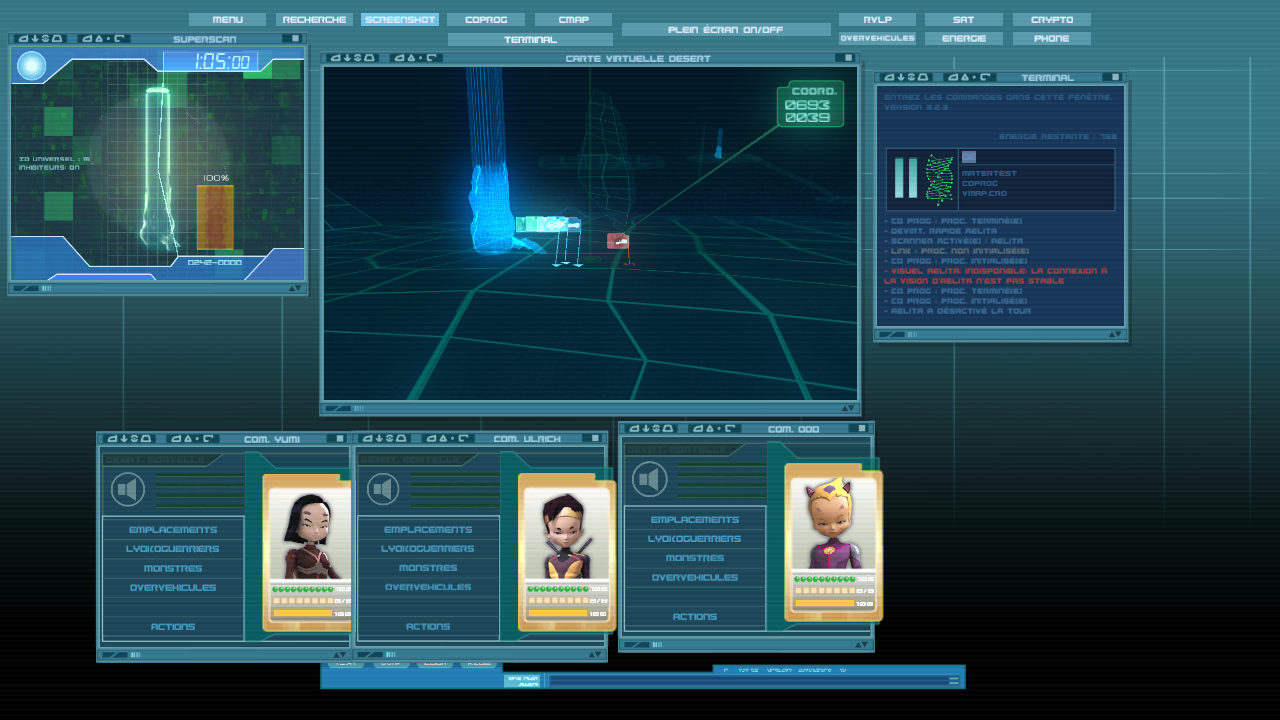Viewport: 1280px width, 720px height.
Task: Click the bottom blue taskbar text field
Action: pyautogui.click(x=746, y=681)
